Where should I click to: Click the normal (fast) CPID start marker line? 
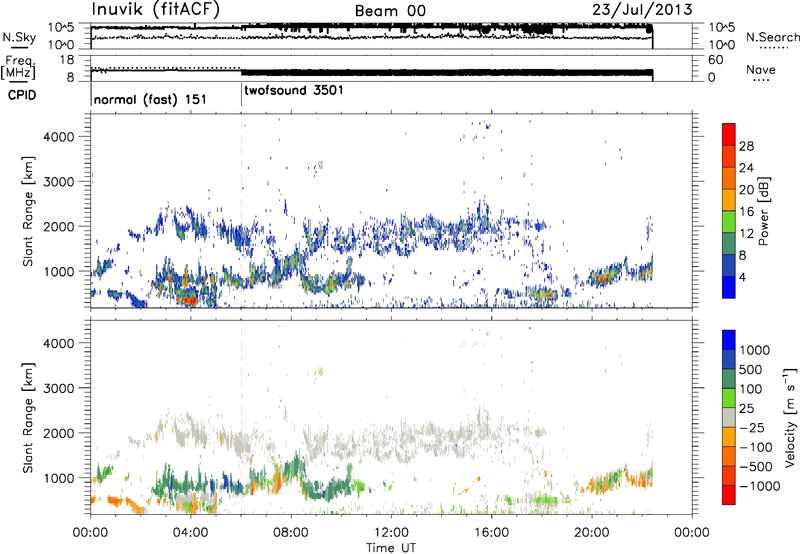coord(91,95)
